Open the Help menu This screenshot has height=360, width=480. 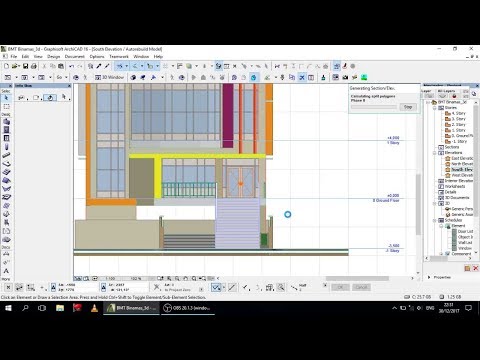tap(158, 57)
